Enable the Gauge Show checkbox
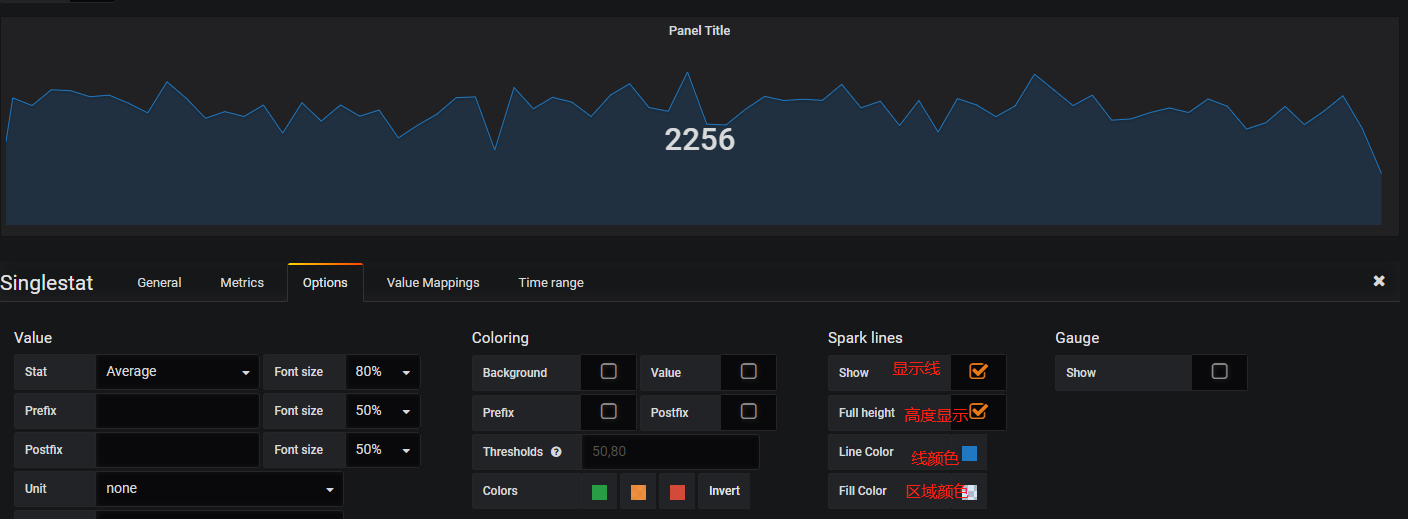 tap(1219, 371)
